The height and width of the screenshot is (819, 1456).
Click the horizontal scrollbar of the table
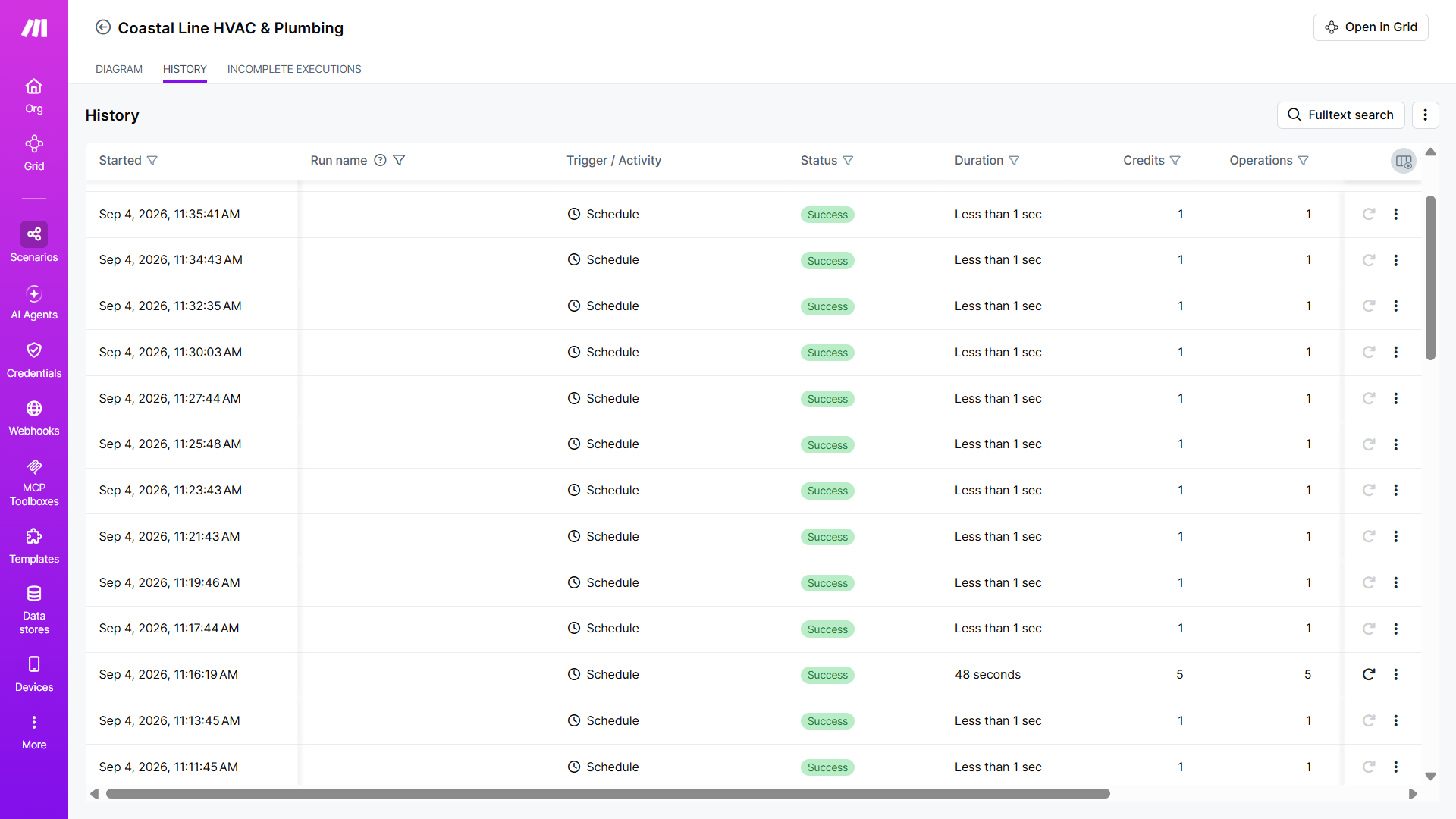coord(607,793)
